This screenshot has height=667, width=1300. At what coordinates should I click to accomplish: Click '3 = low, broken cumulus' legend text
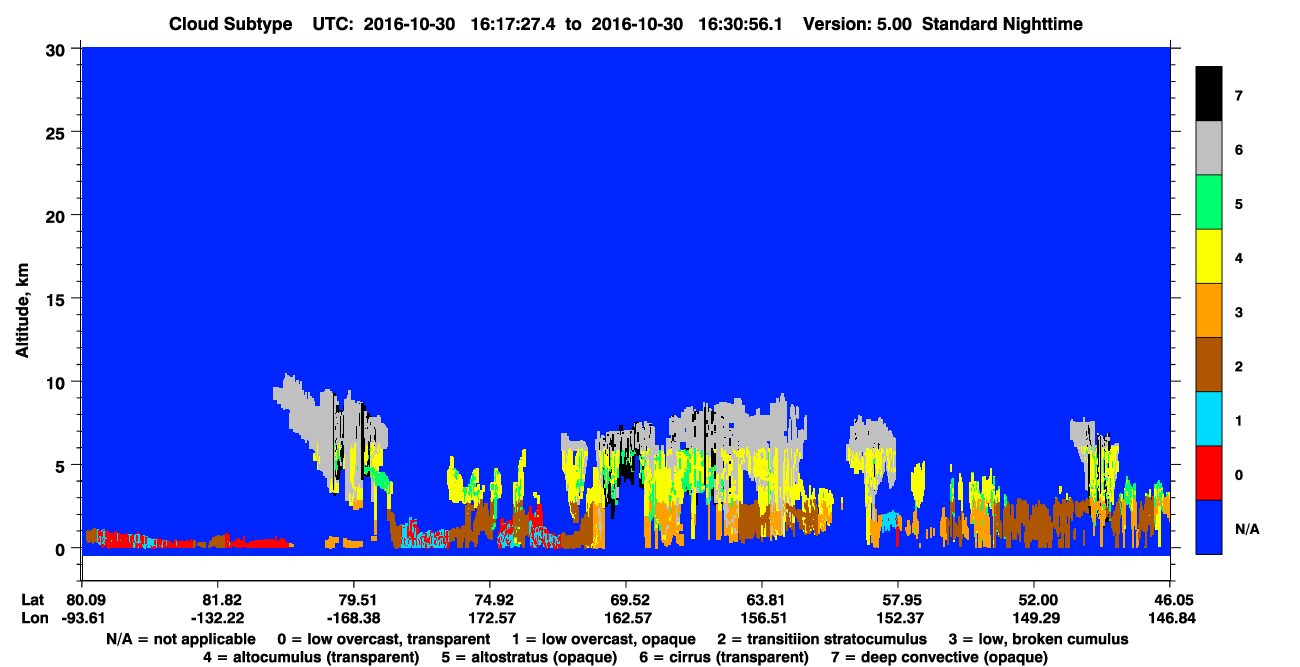[1038, 639]
